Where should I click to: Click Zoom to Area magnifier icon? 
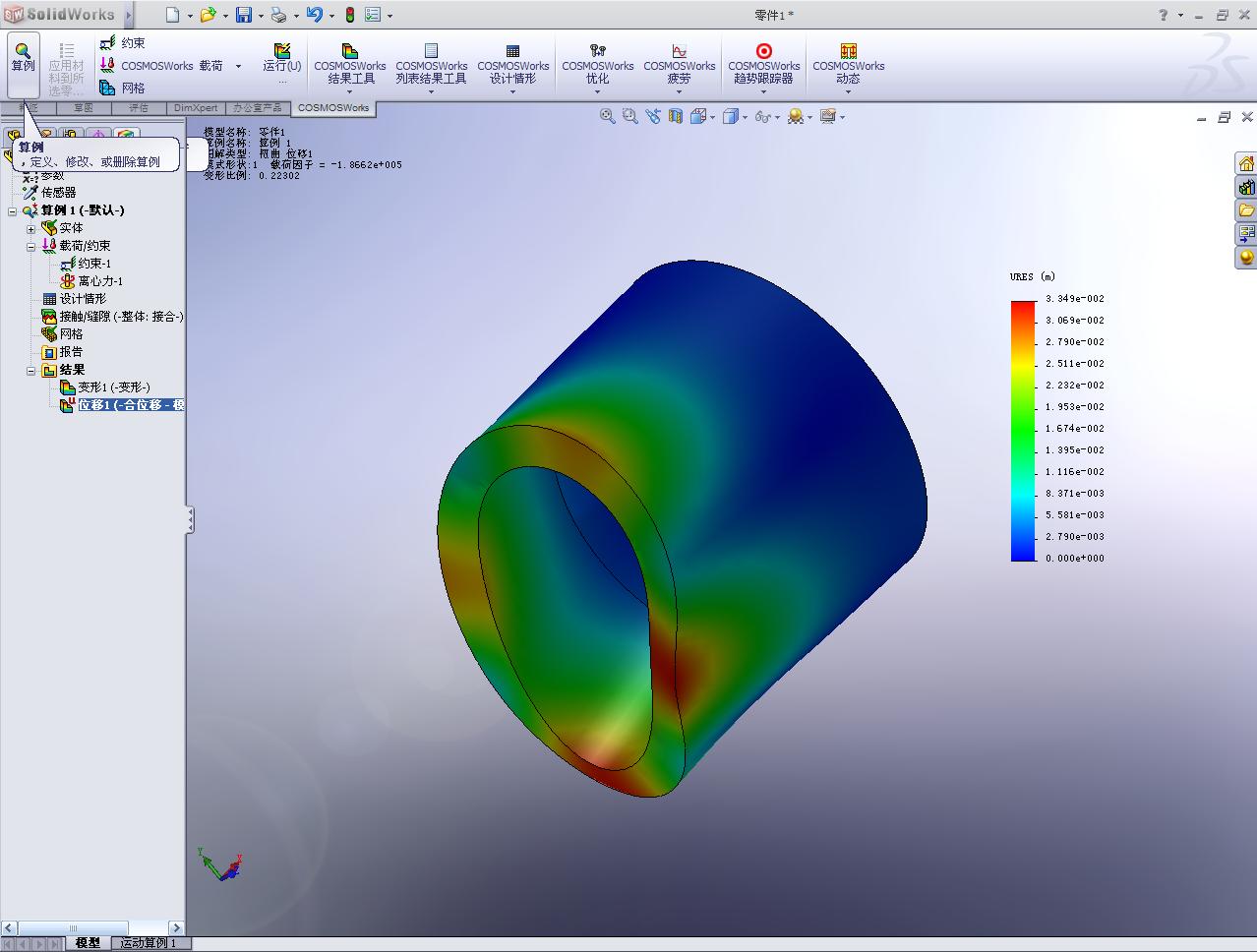point(630,116)
